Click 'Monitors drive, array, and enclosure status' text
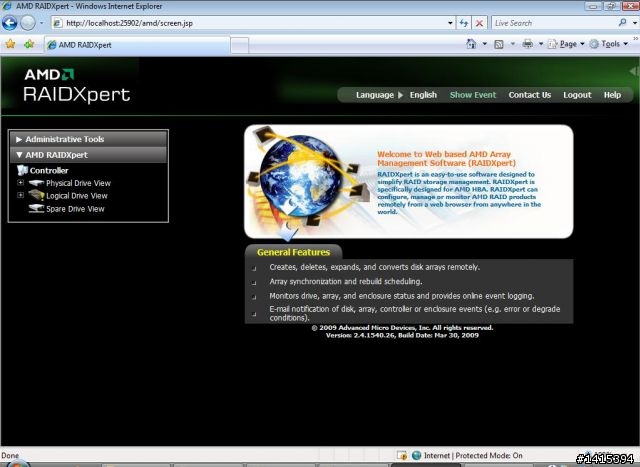Screen dimensions: 640x467 (x=402, y=296)
